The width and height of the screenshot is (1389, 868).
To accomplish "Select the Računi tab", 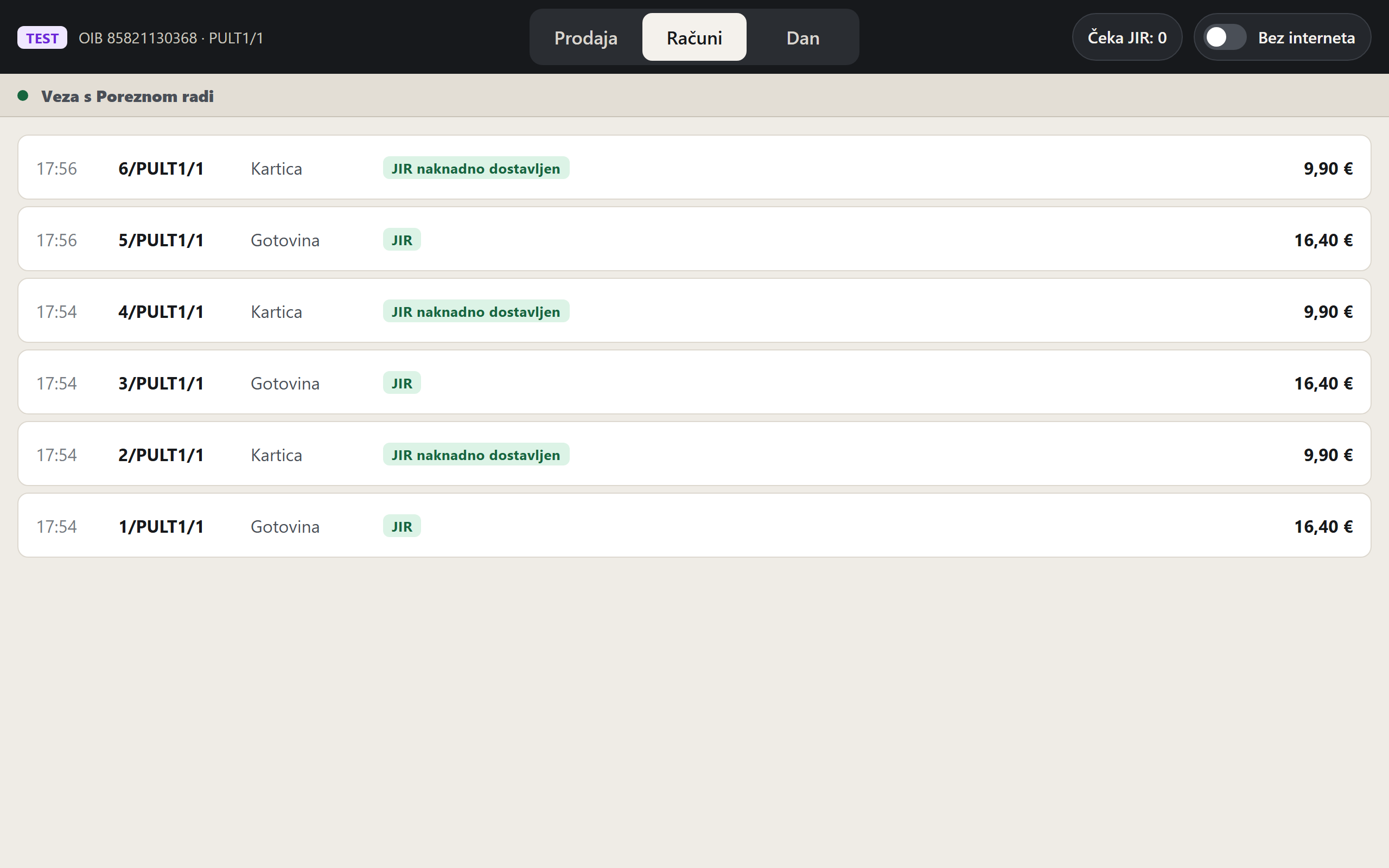I will (694, 38).
